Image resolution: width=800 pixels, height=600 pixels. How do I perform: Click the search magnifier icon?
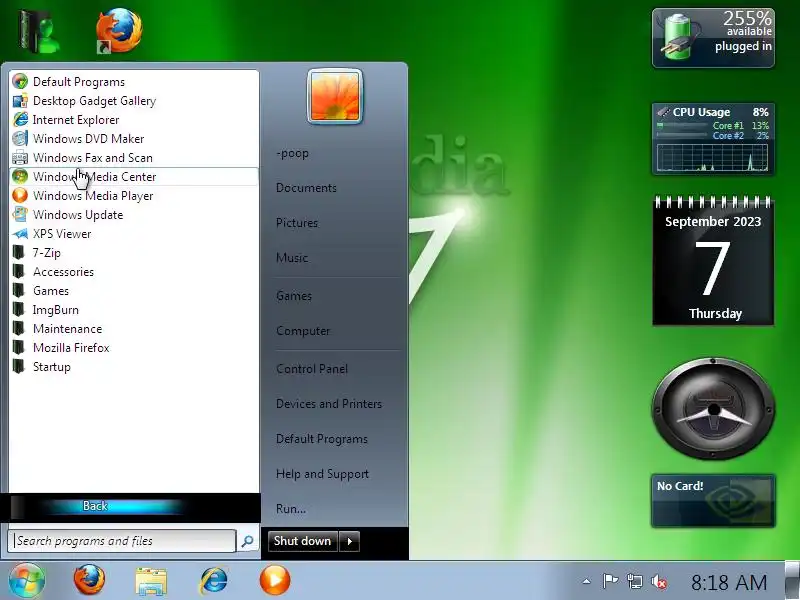(x=247, y=541)
